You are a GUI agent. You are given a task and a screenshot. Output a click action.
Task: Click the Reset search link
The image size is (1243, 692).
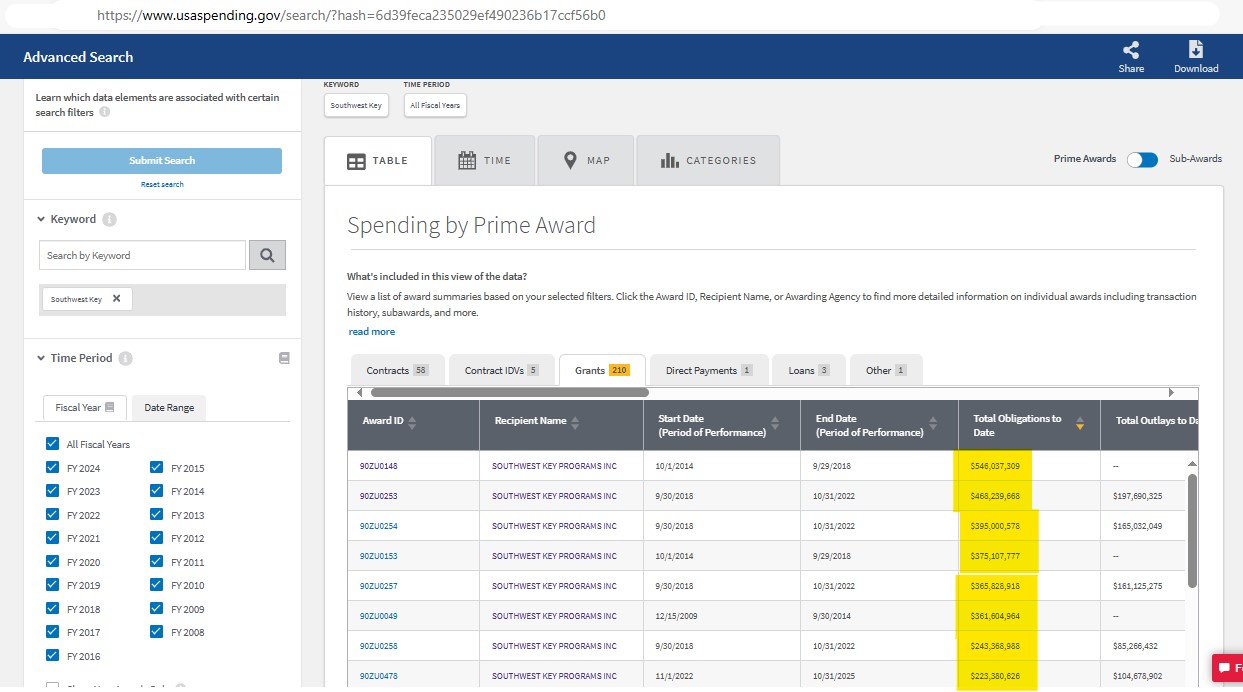click(x=162, y=185)
